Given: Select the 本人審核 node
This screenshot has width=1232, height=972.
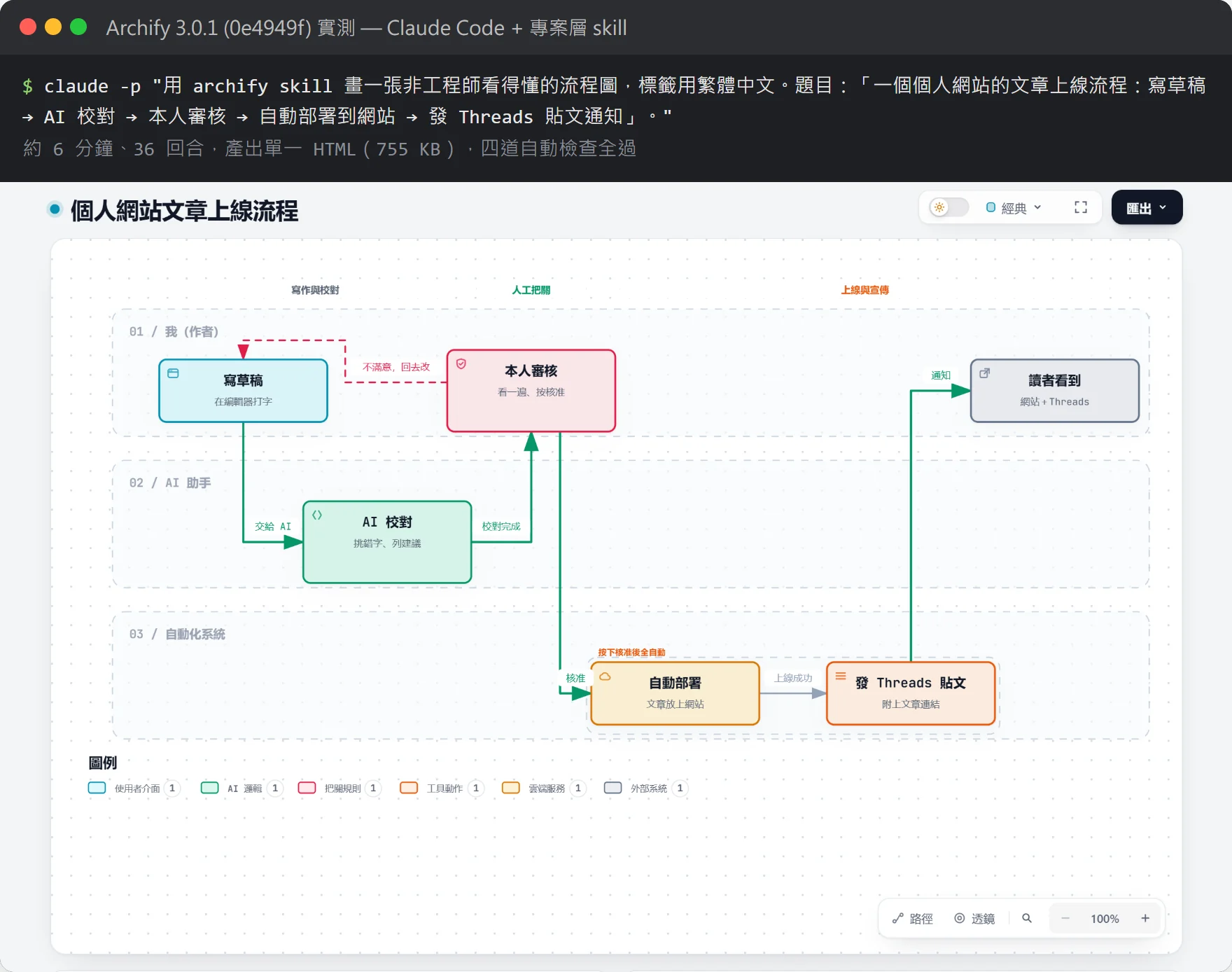Looking at the screenshot, I should (531, 391).
